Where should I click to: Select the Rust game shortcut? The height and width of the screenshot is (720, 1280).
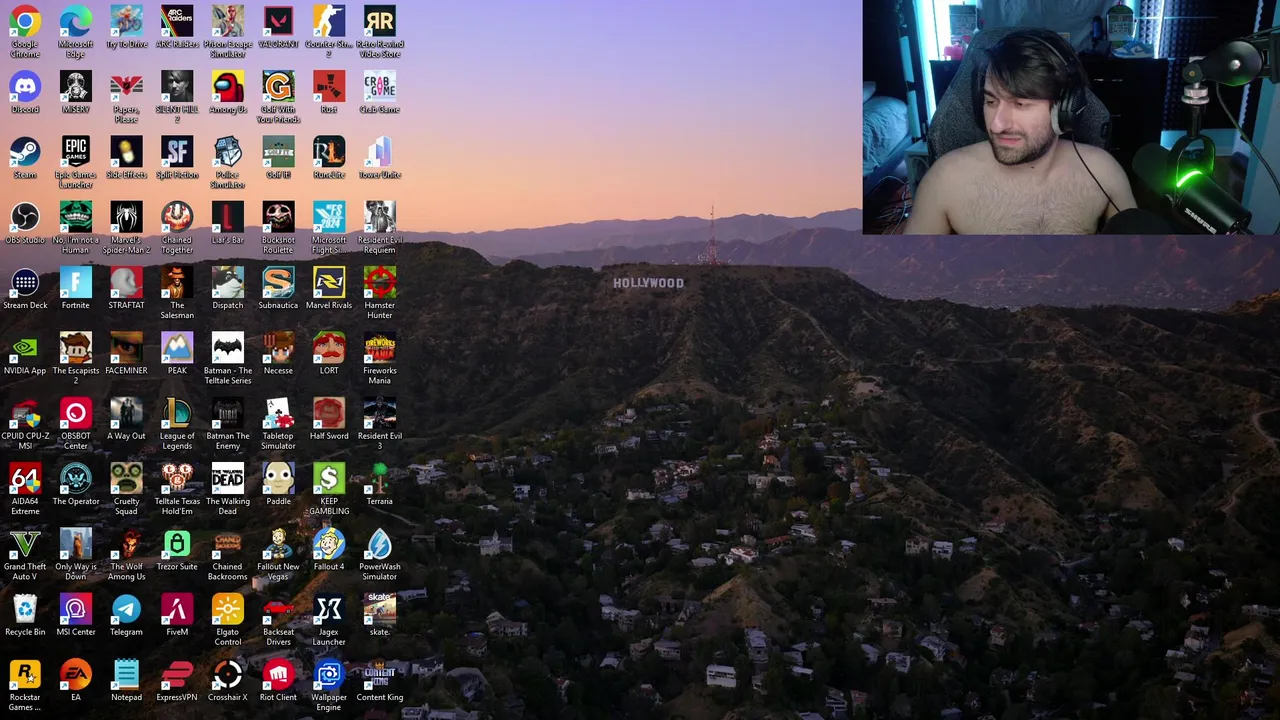(x=329, y=92)
